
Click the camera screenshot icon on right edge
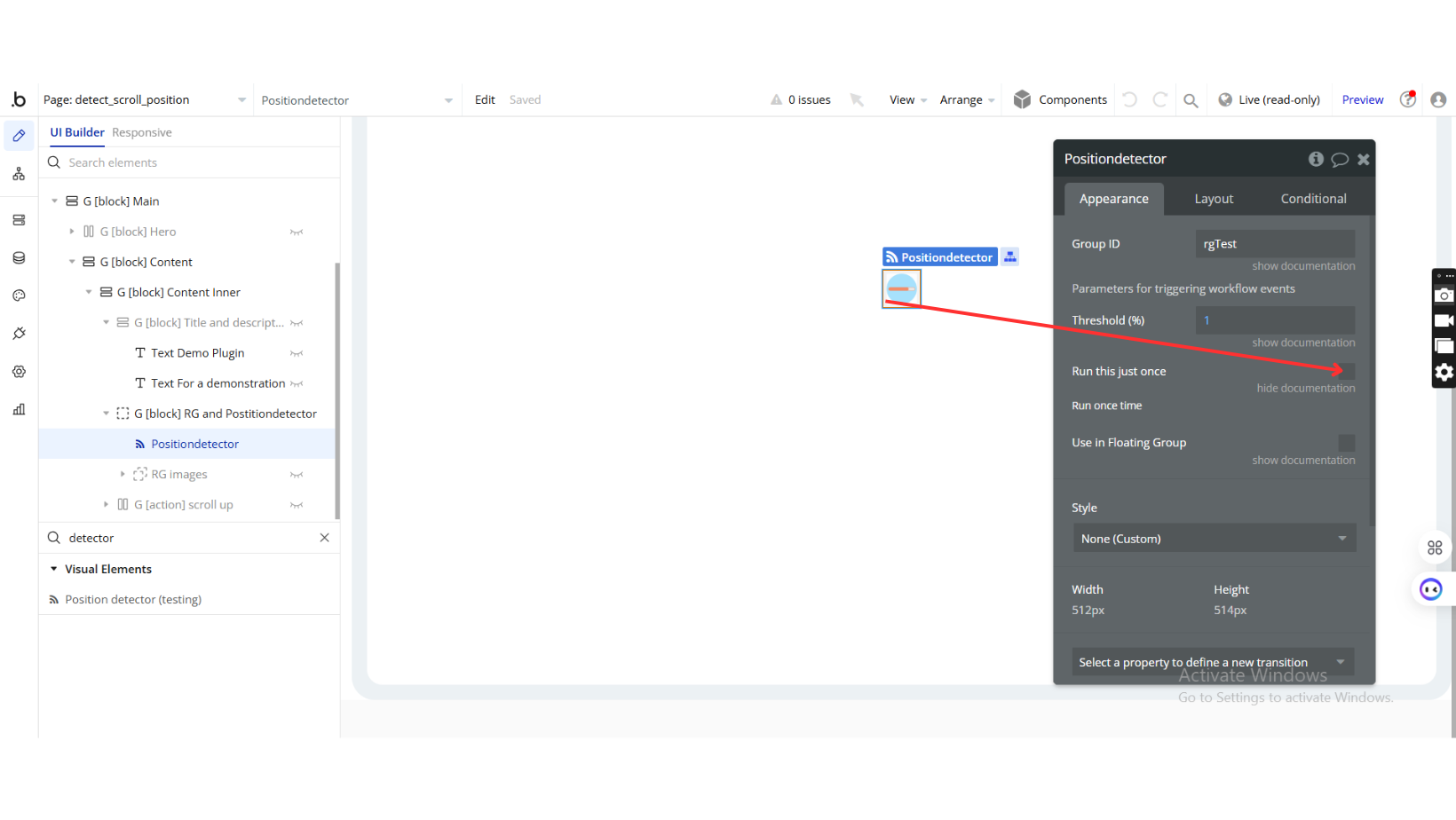[1444, 296]
